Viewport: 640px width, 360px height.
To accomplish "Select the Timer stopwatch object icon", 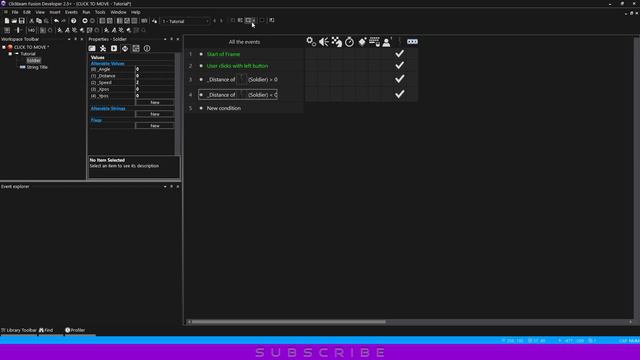I will coord(349,42).
